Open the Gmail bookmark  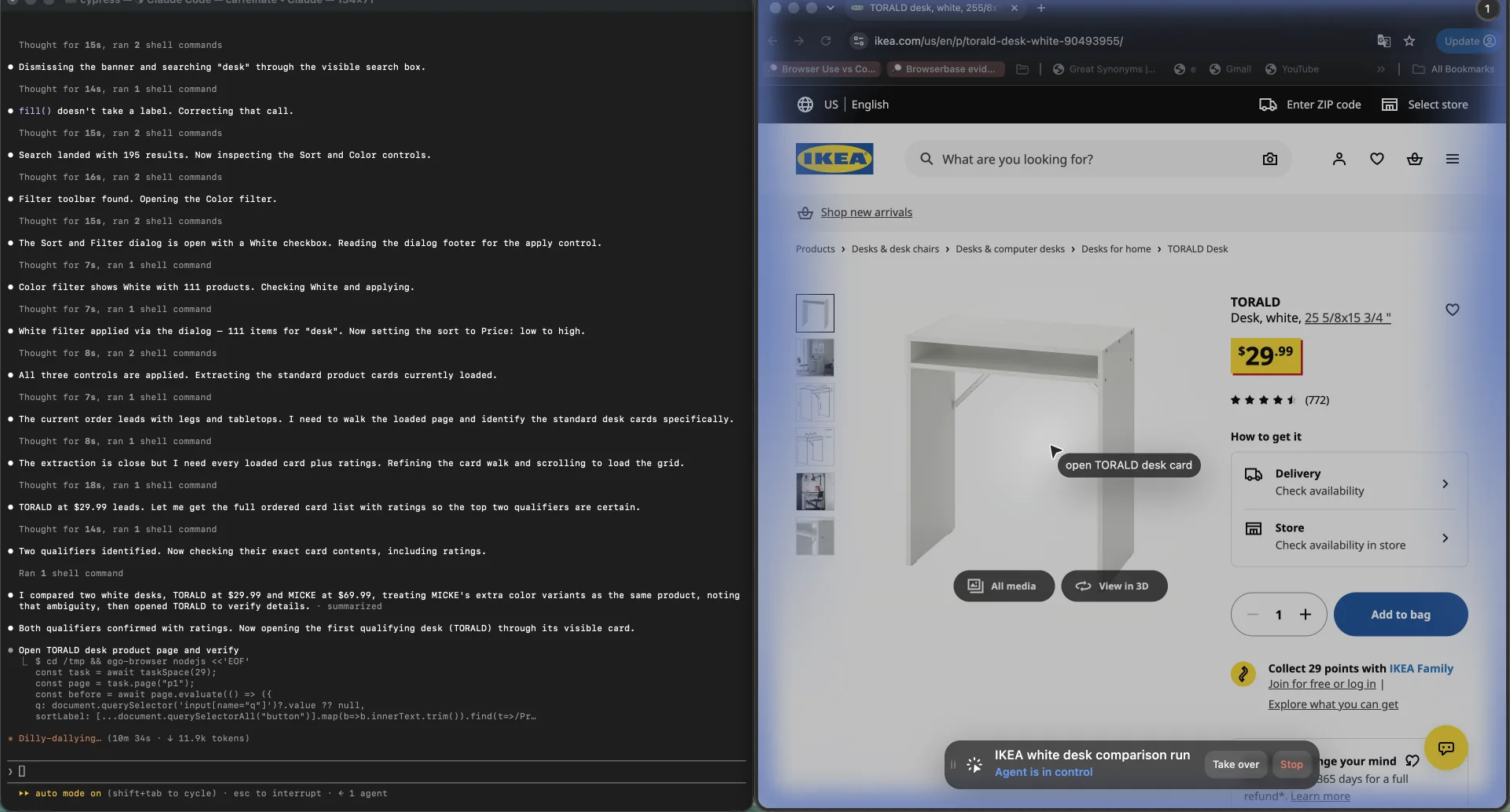pos(1231,69)
